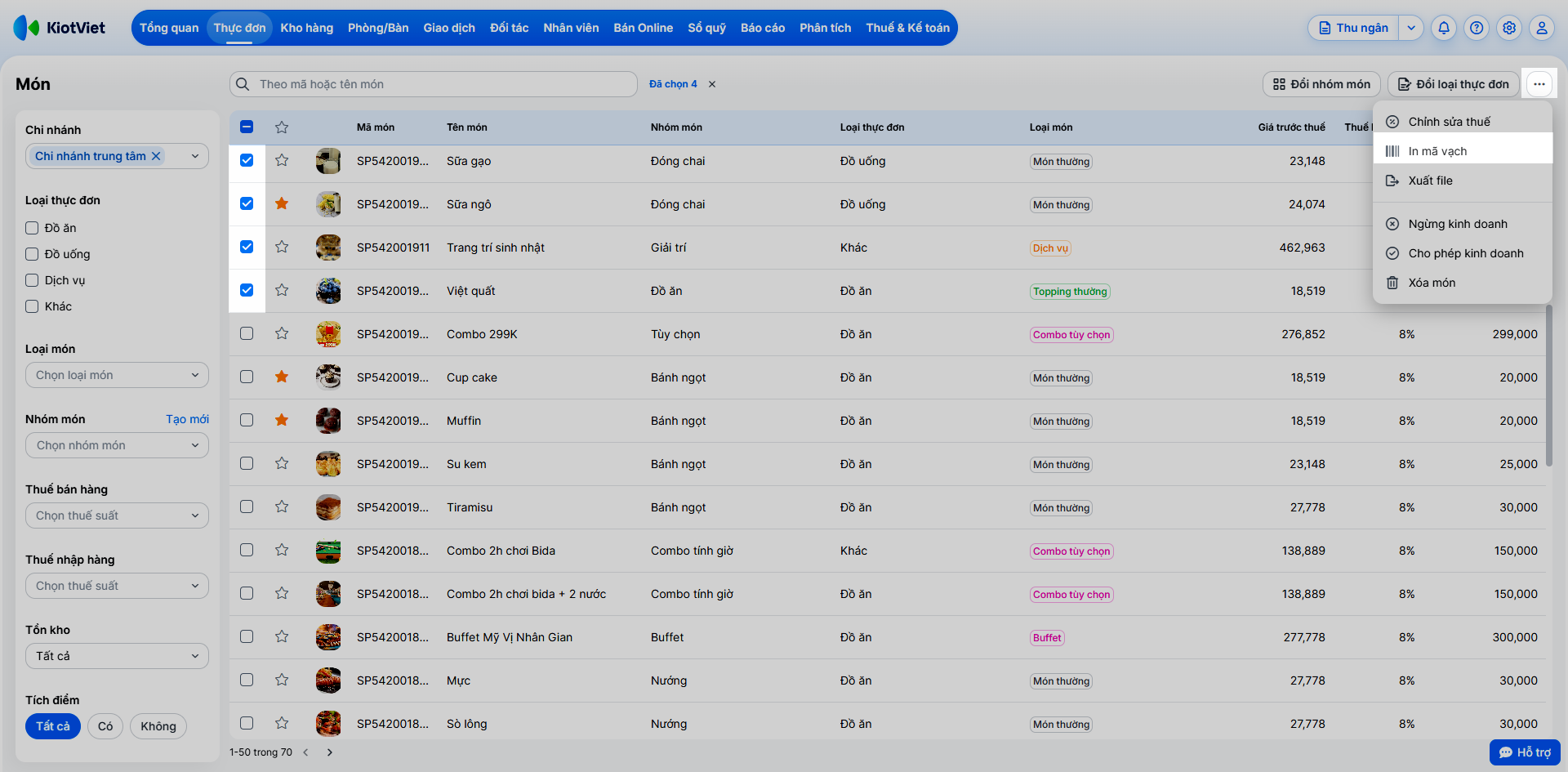This screenshot has height=772, width=1568.
Task: Remove favorite star from Sữa ngô
Action: point(282,203)
